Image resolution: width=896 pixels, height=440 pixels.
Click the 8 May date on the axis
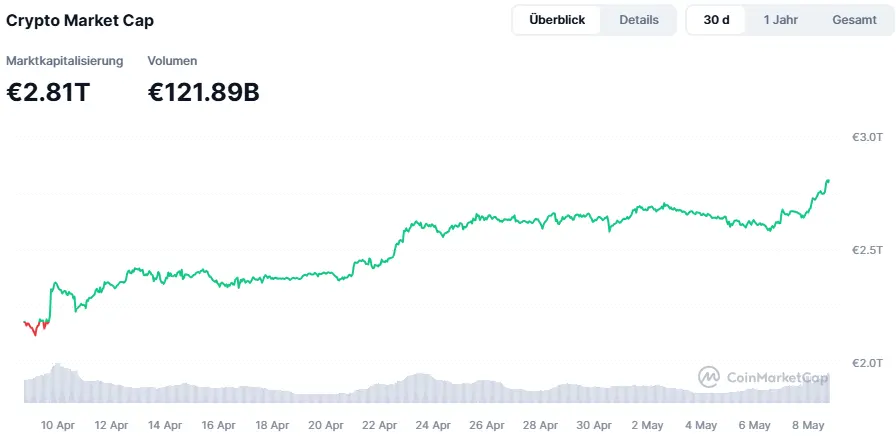click(x=806, y=425)
